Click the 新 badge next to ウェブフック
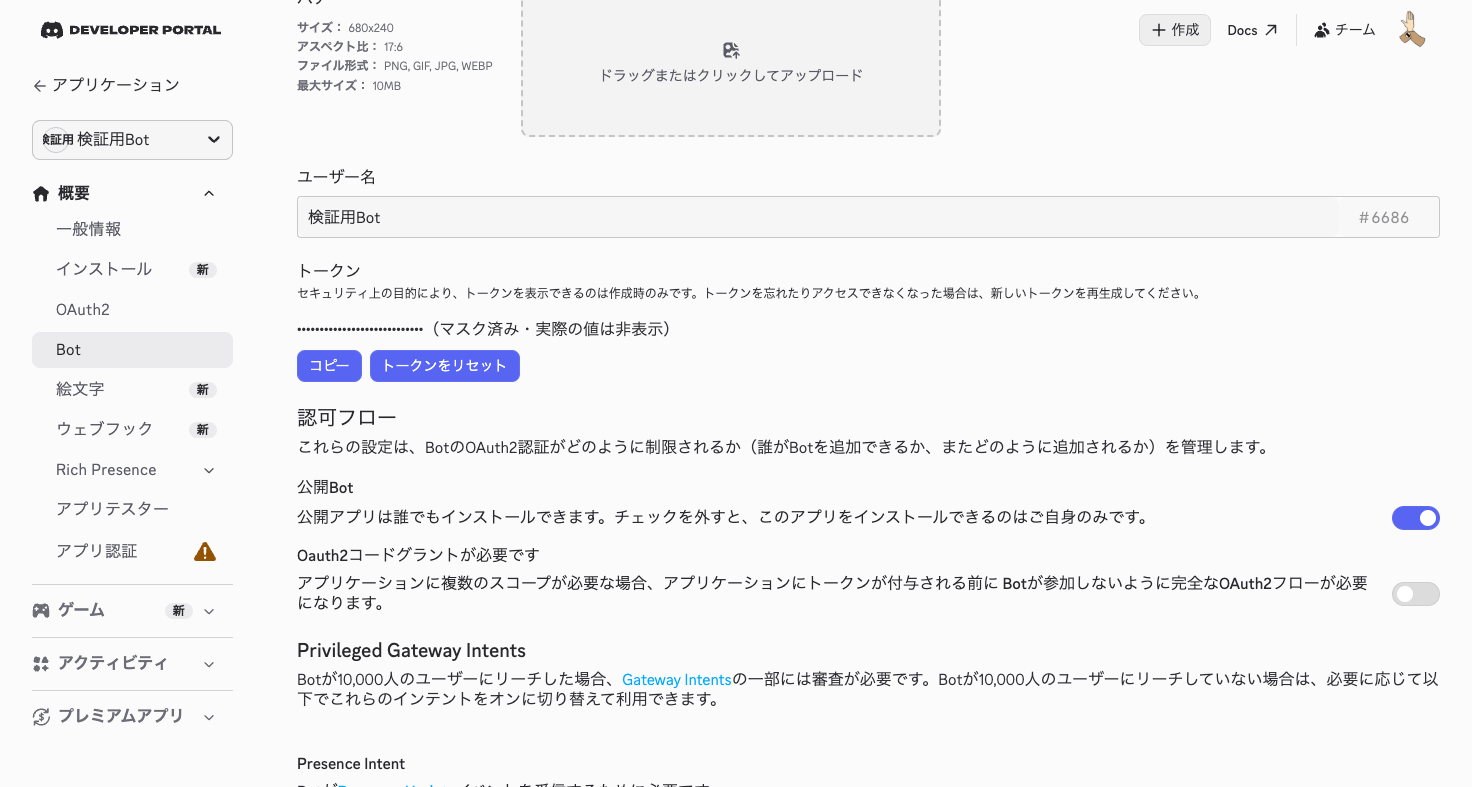 pyautogui.click(x=203, y=430)
